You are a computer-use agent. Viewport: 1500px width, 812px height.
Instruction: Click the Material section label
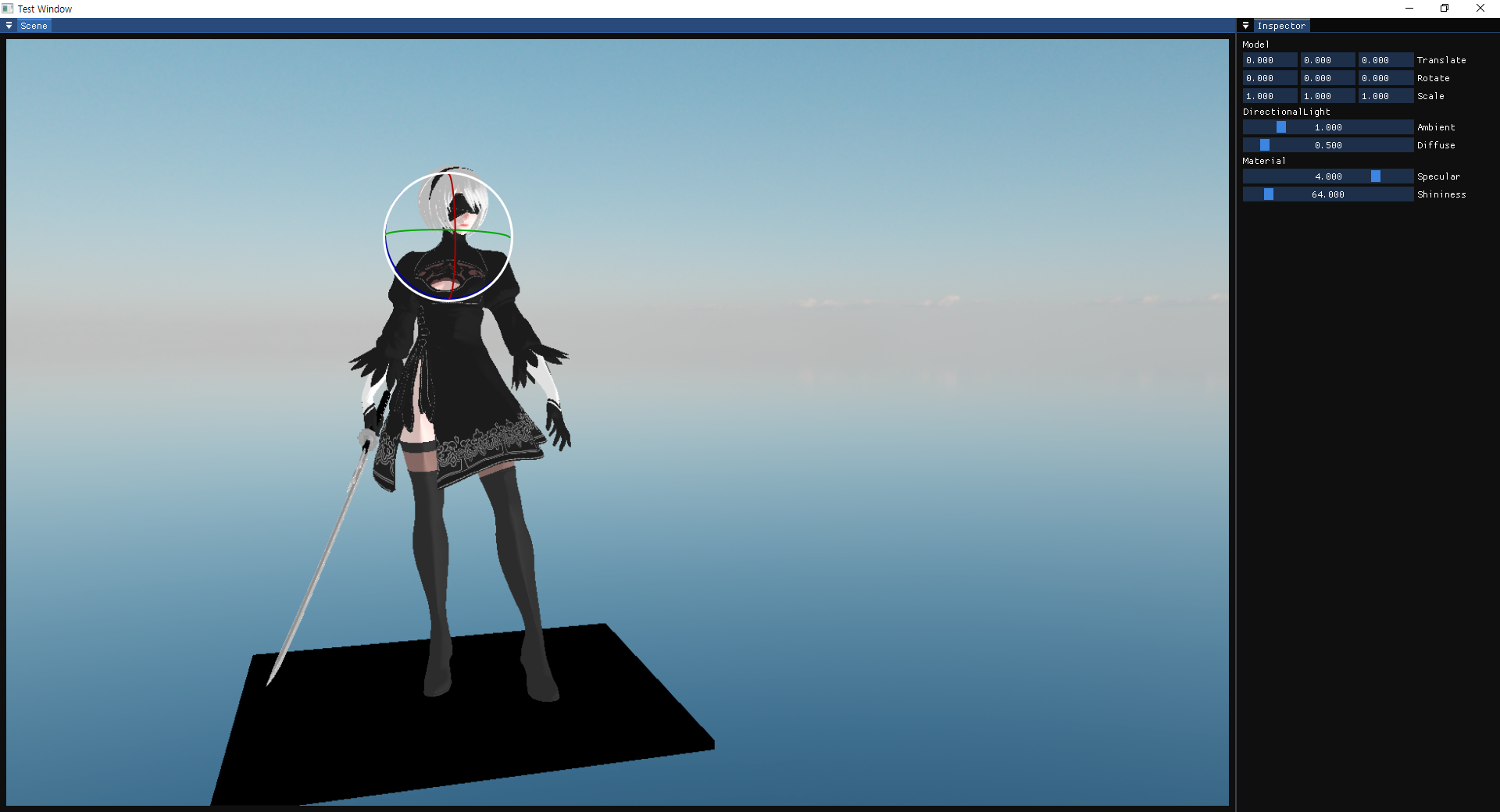[1263, 161]
